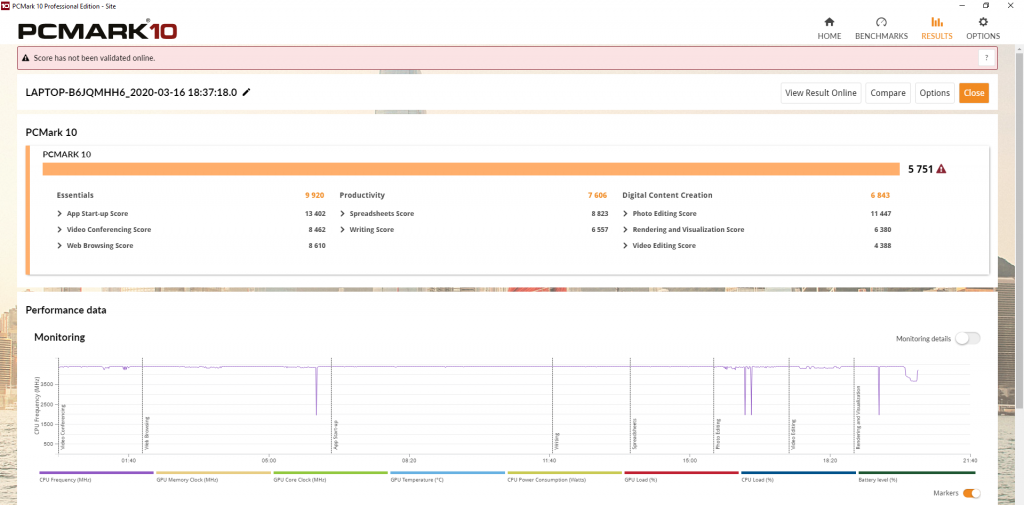The width and height of the screenshot is (1024, 505).
Task: Click the Performance data heading
Action: click(66, 310)
